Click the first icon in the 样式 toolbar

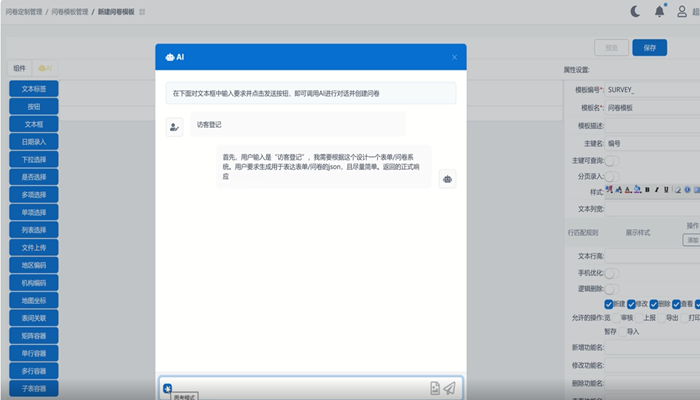[609, 190]
